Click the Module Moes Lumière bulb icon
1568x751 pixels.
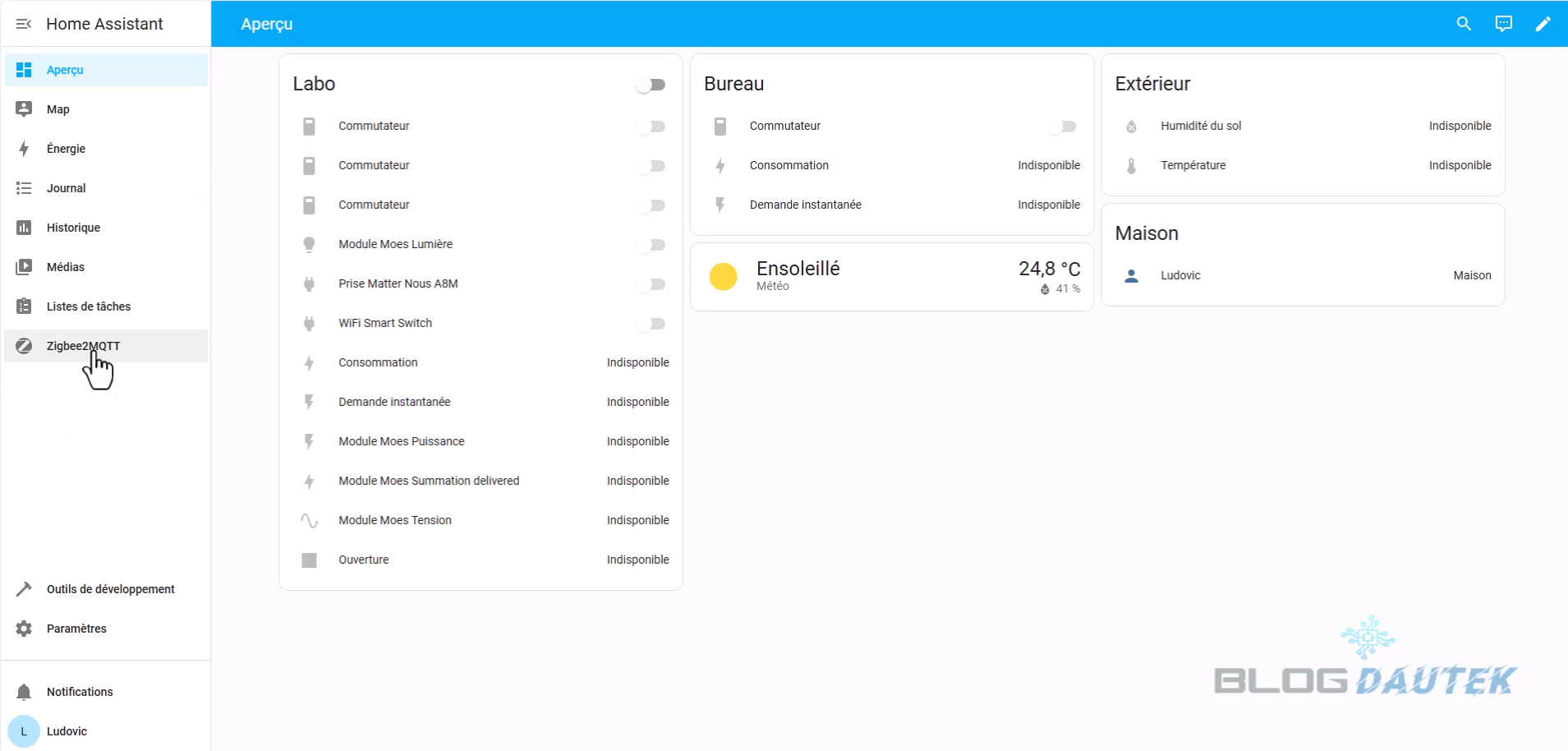point(309,244)
